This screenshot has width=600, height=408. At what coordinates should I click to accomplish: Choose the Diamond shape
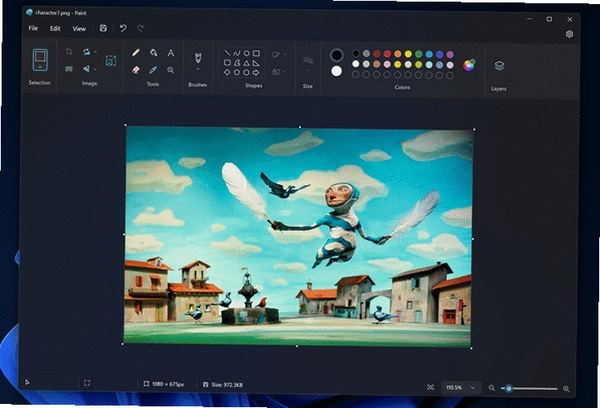(227, 72)
